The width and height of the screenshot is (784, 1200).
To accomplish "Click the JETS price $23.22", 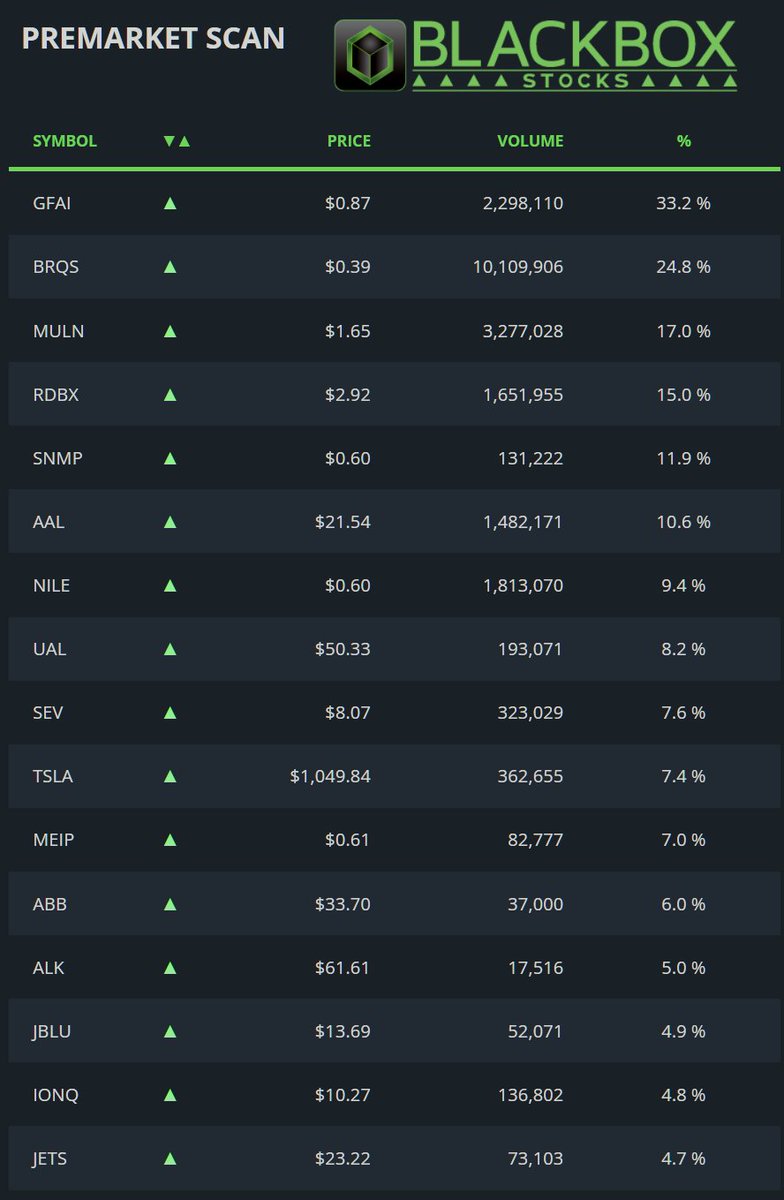I will [341, 1159].
